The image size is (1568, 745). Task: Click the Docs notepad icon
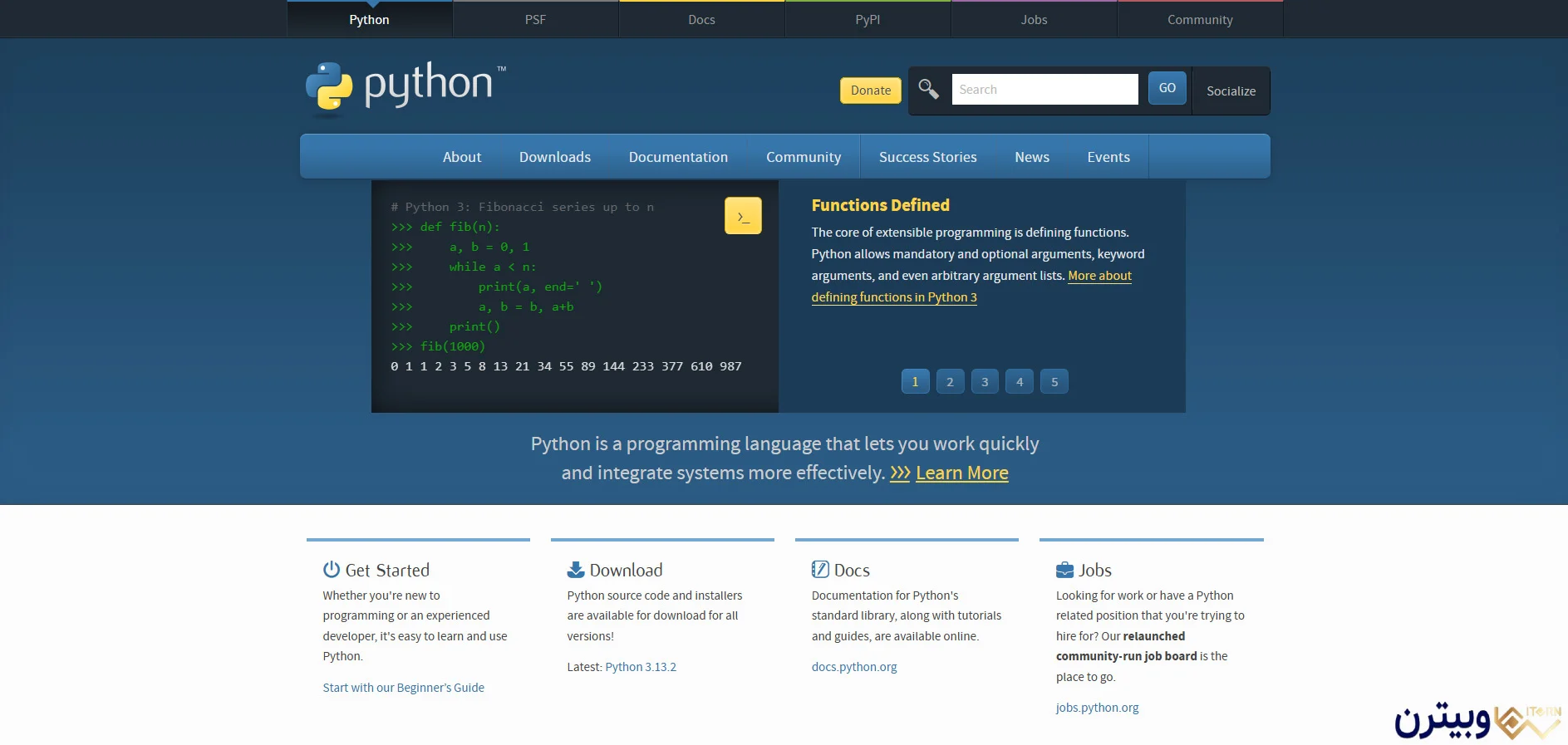[820, 570]
